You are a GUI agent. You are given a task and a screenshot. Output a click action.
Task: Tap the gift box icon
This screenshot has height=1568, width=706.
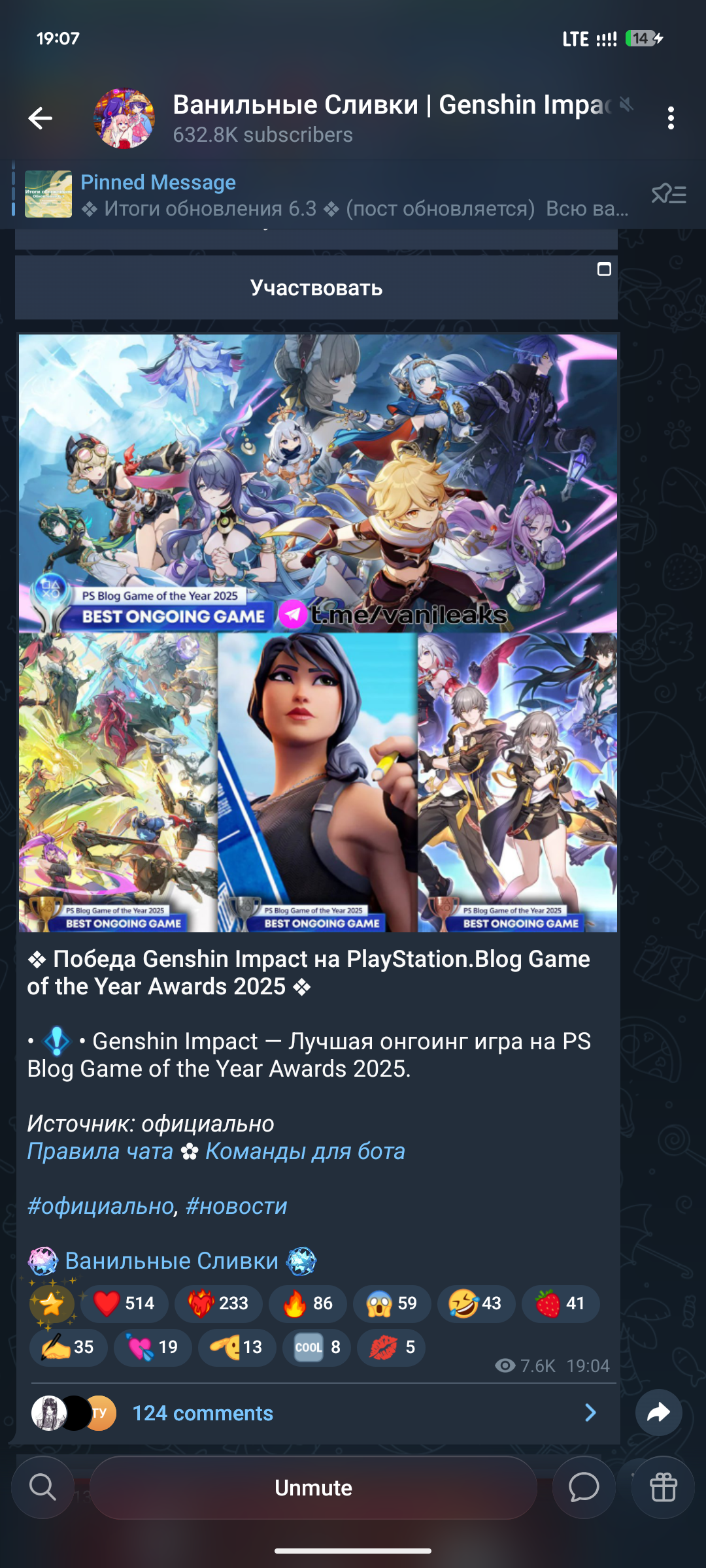[663, 1488]
